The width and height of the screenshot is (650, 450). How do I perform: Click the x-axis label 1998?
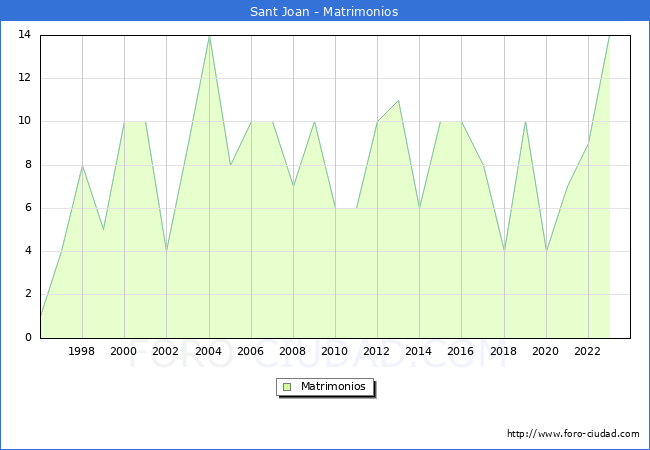(x=81, y=351)
